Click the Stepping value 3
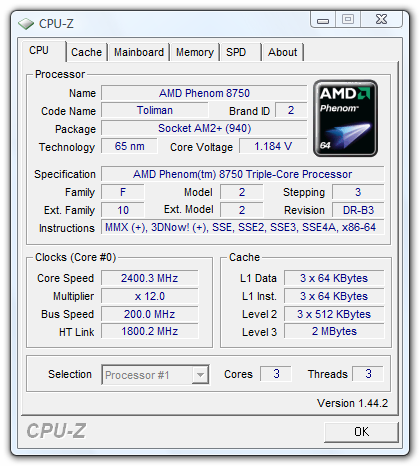The width and height of the screenshot is (420, 466). pyautogui.click(x=358, y=192)
